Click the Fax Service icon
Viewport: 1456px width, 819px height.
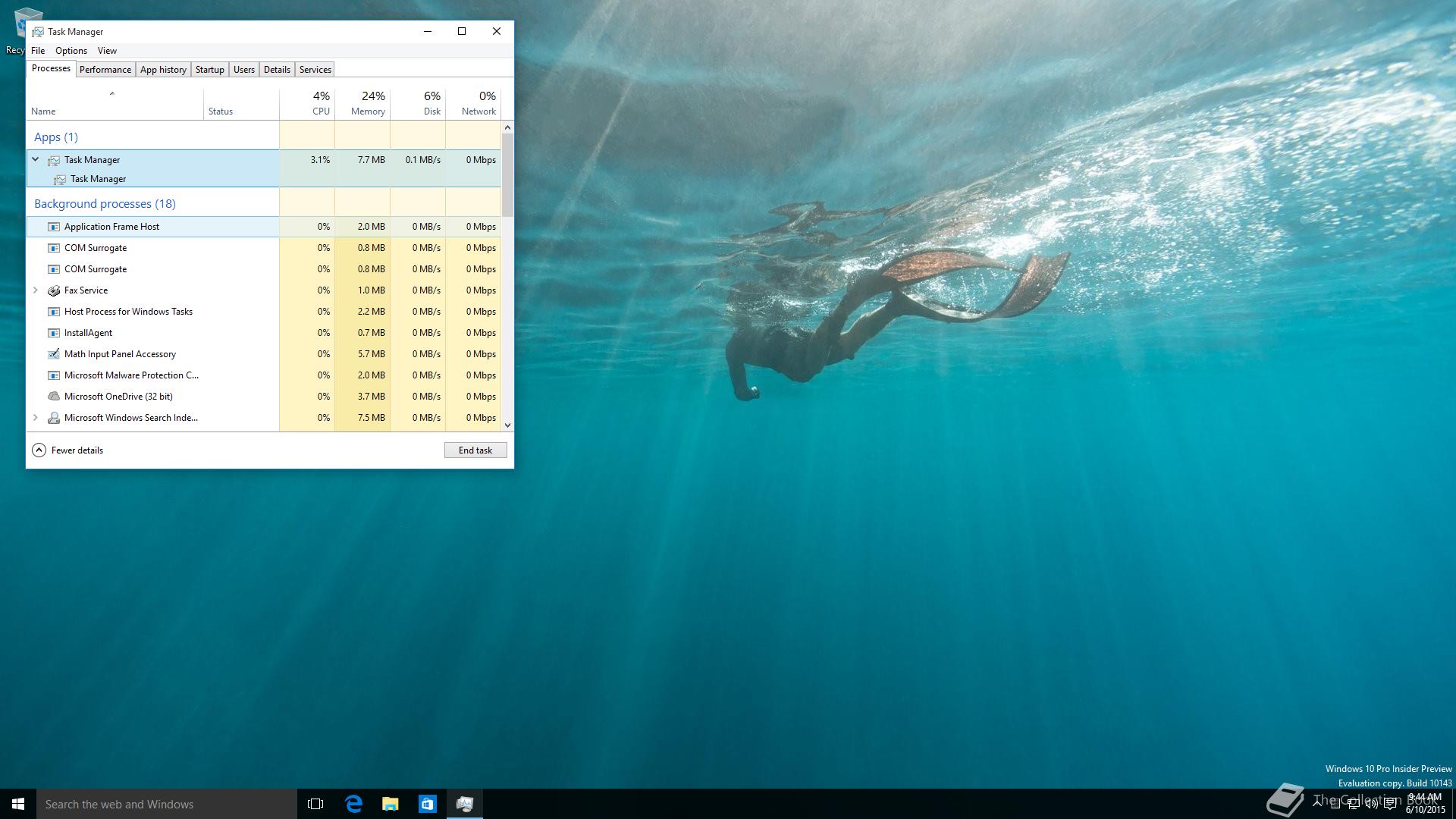point(54,290)
